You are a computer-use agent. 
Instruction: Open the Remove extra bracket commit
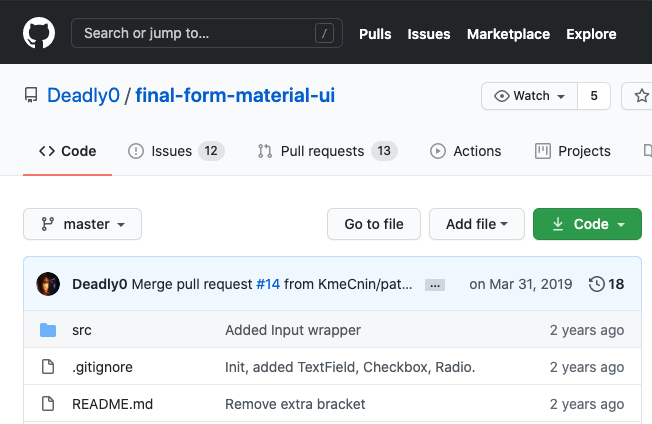(295, 404)
